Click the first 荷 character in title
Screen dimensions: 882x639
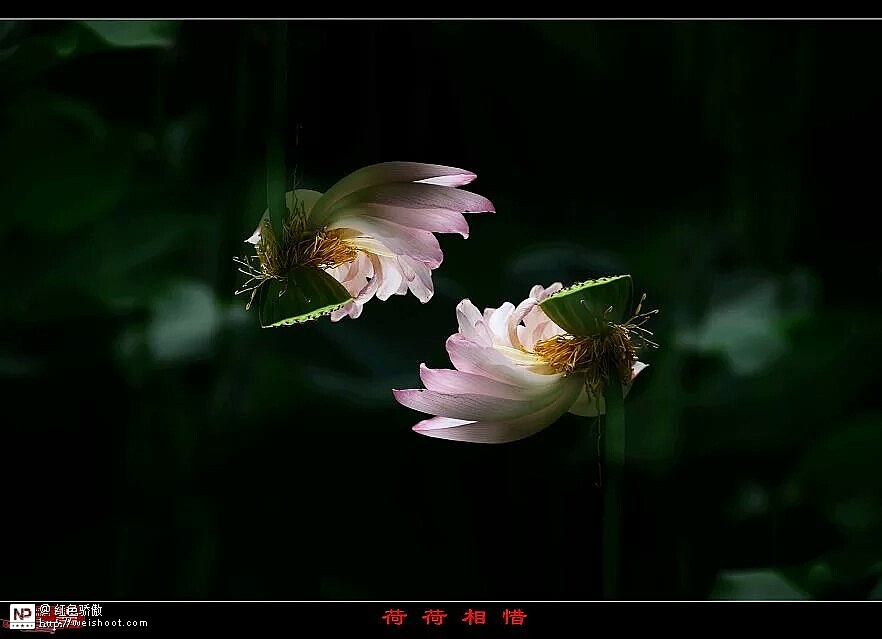(394, 617)
